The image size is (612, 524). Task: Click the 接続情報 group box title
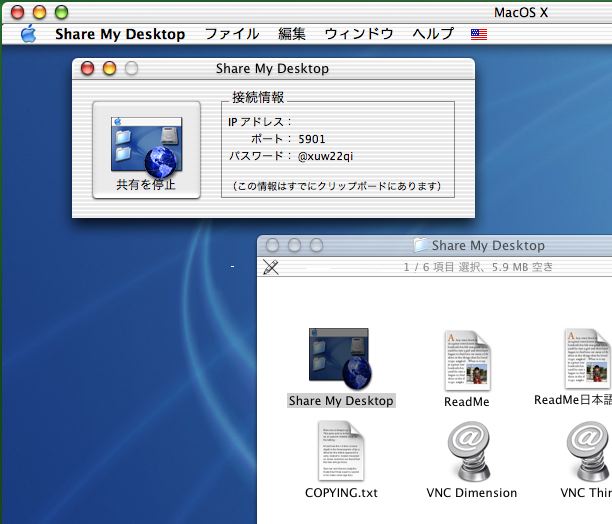point(258,98)
